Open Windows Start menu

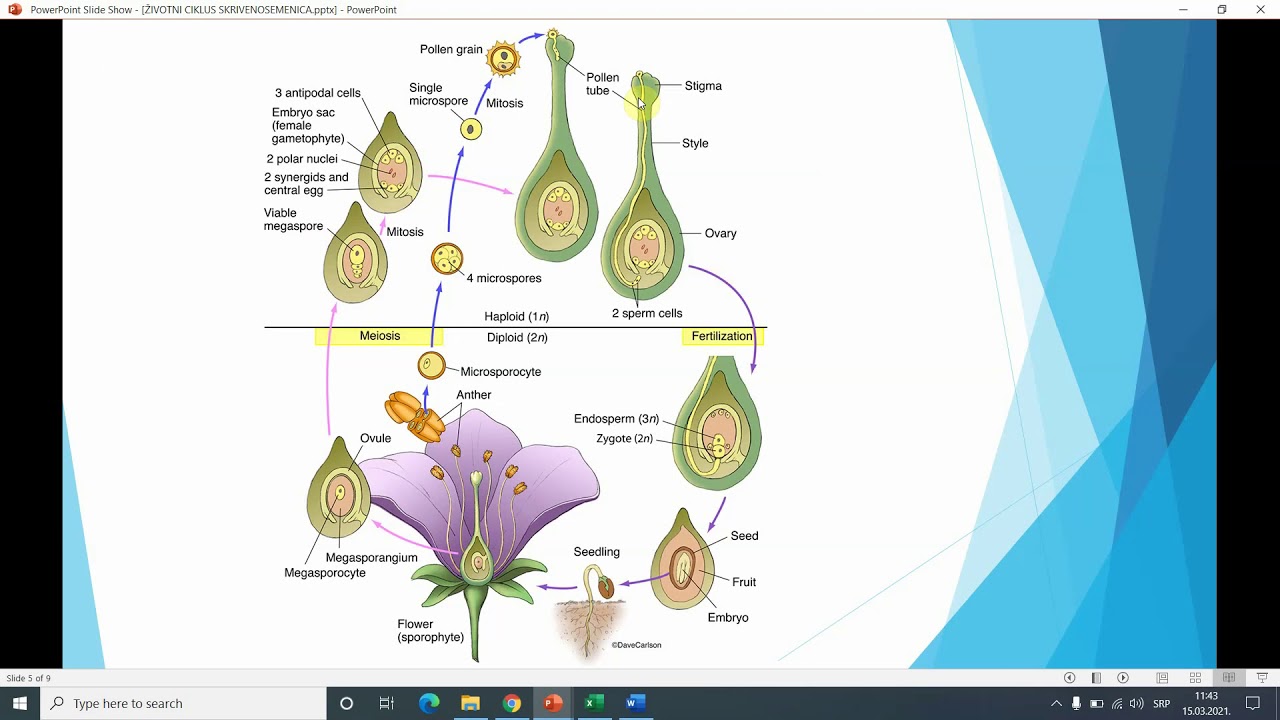20,703
